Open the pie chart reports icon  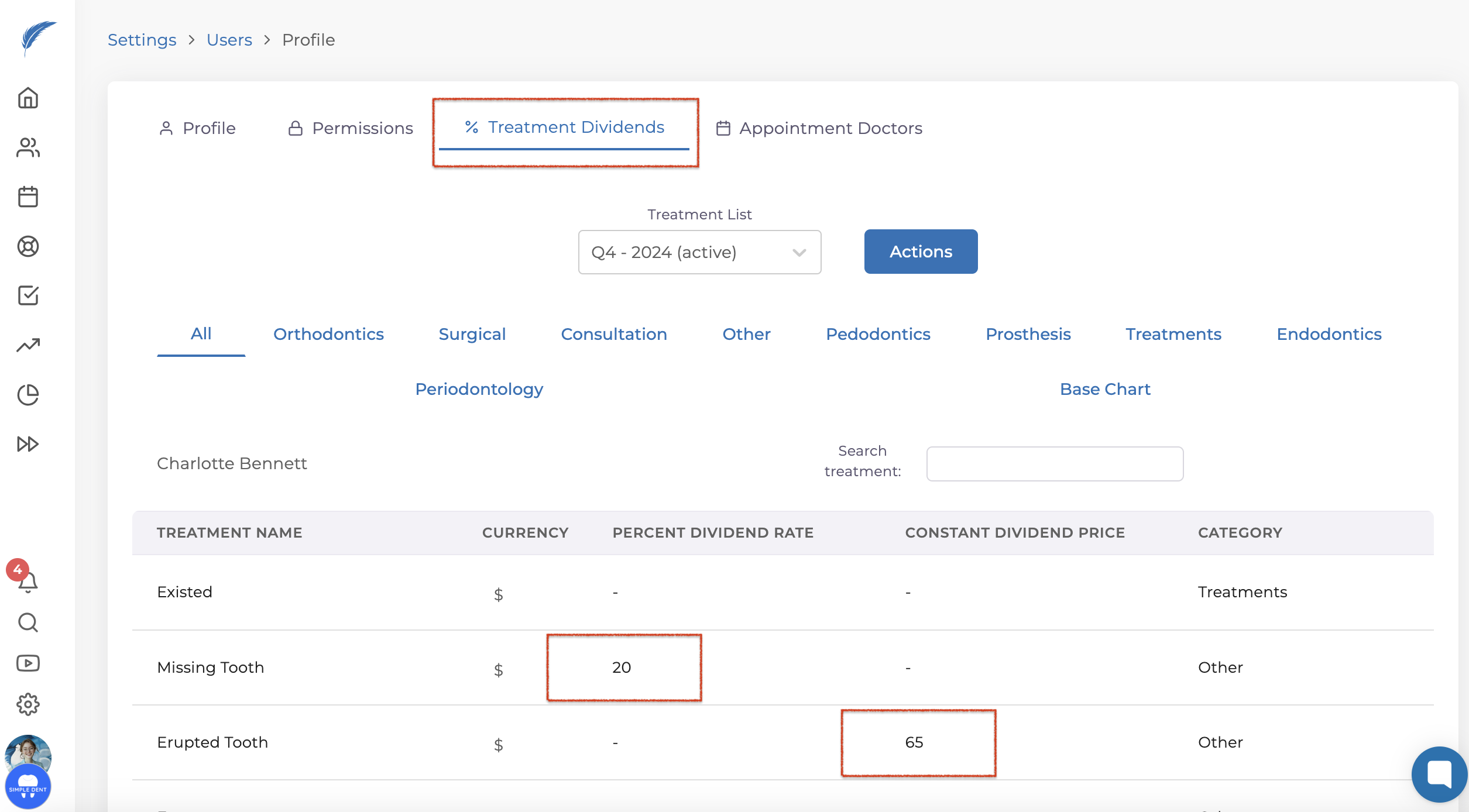(28, 395)
